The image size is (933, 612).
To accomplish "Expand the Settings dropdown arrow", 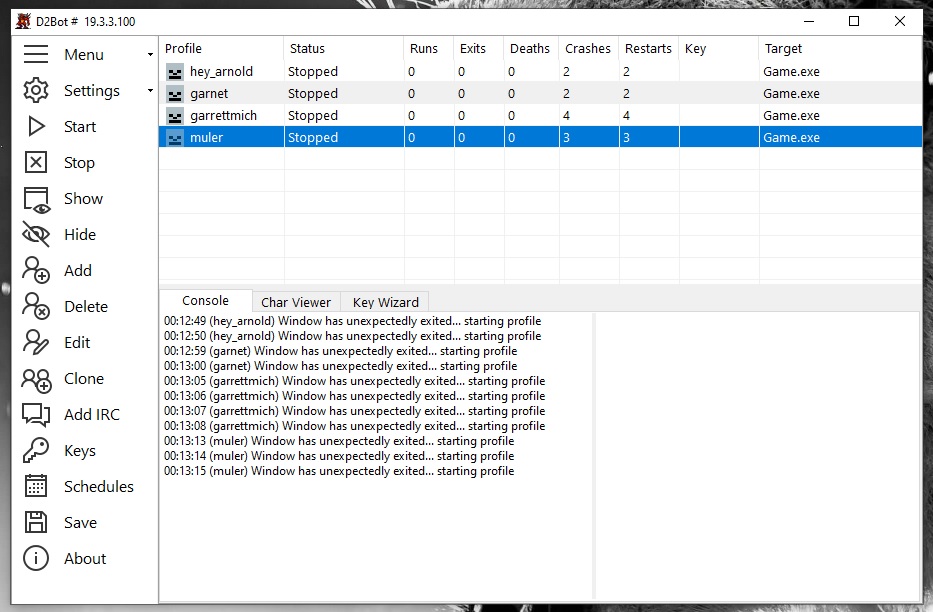I will click(x=150, y=90).
